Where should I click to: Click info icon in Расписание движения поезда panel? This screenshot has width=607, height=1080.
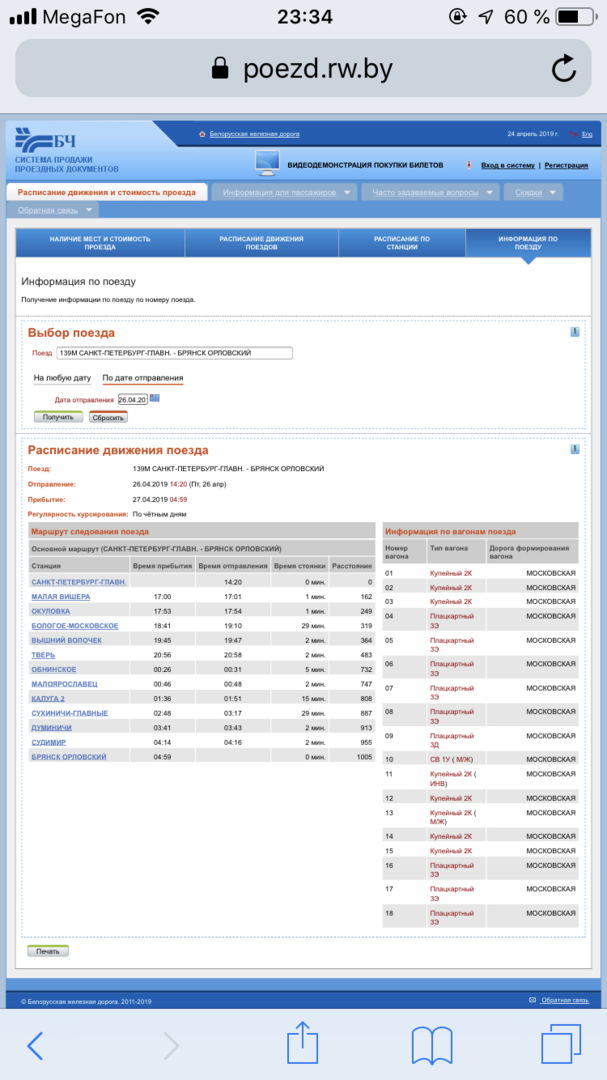coord(575,449)
